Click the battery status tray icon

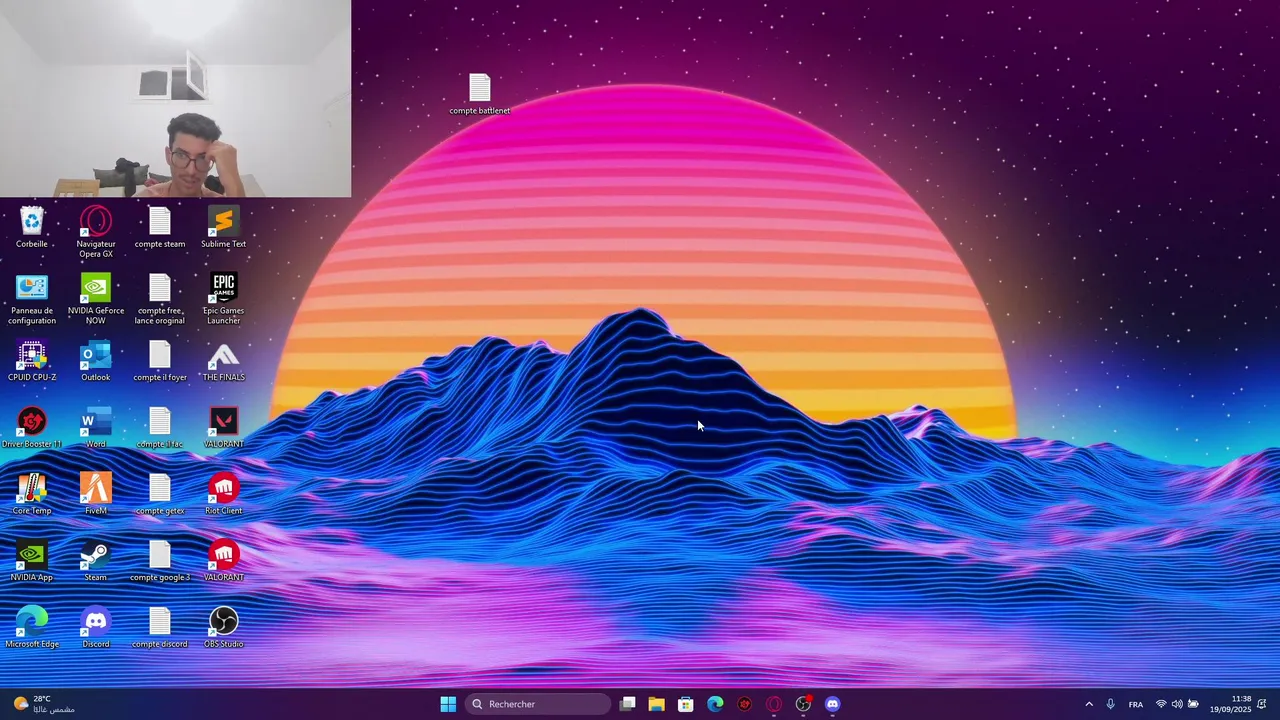coord(1193,704)
